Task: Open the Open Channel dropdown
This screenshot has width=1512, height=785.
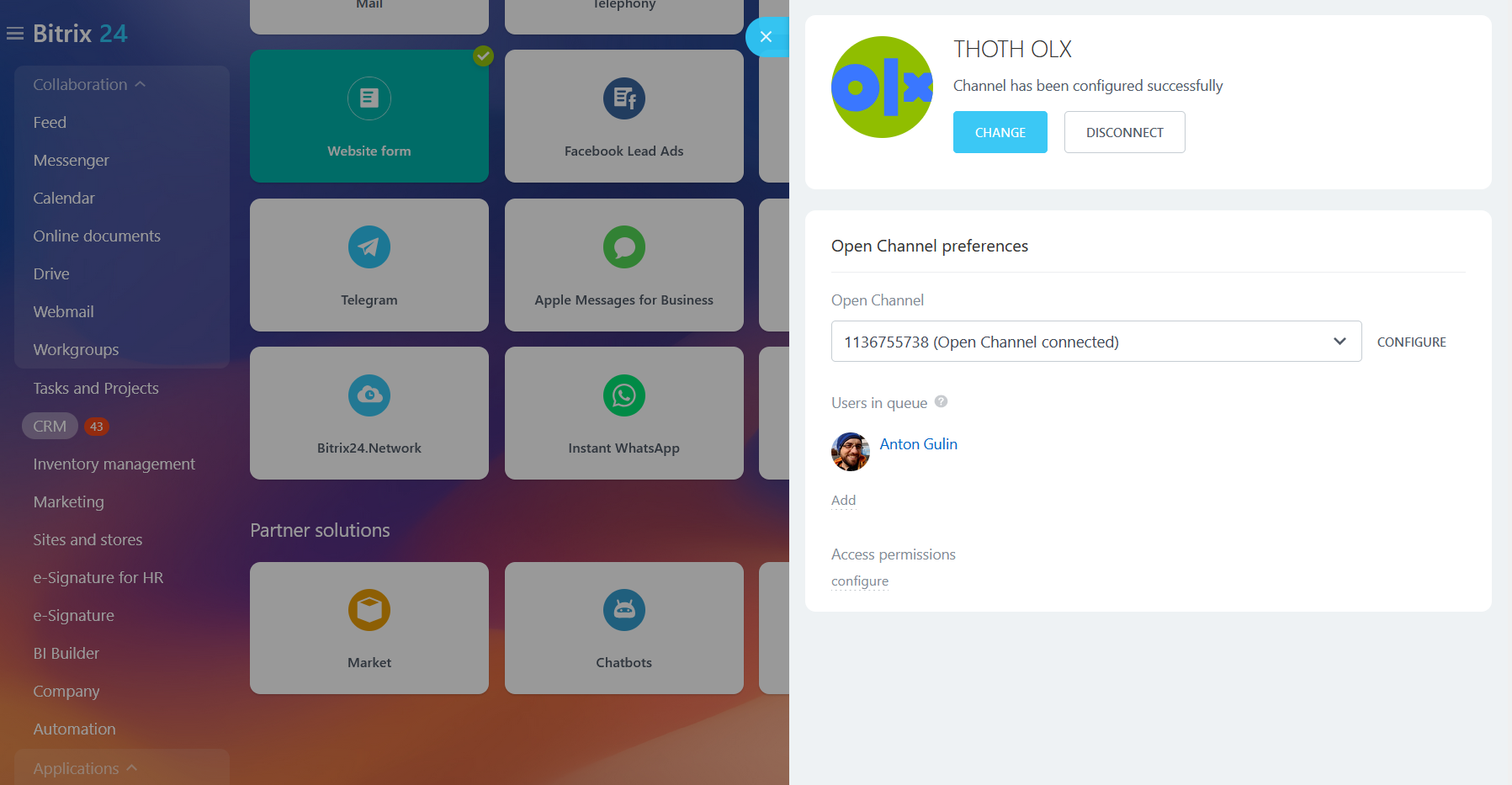Action: point(1096,342)
